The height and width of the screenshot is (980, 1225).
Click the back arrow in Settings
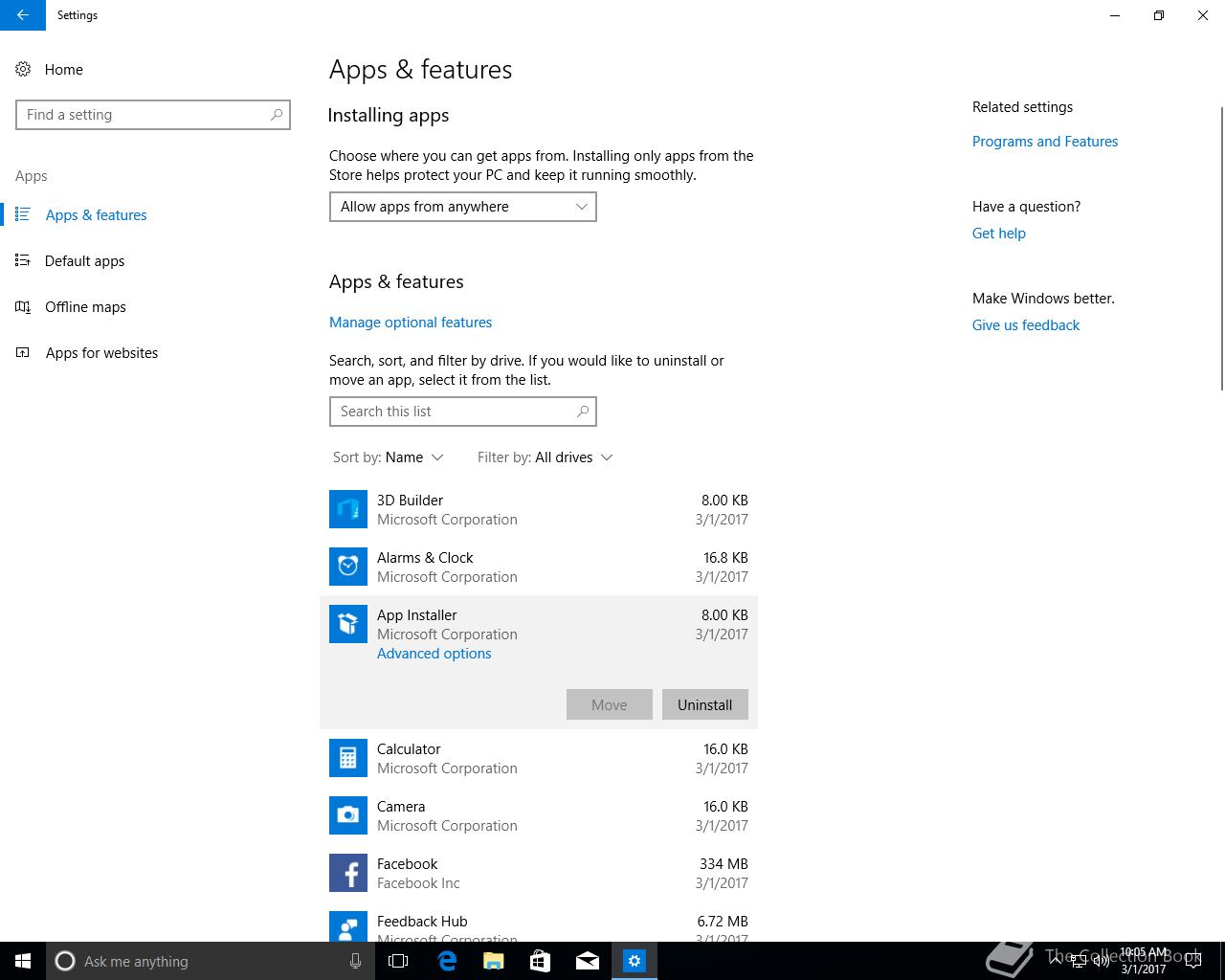click(x=23, y=15)
